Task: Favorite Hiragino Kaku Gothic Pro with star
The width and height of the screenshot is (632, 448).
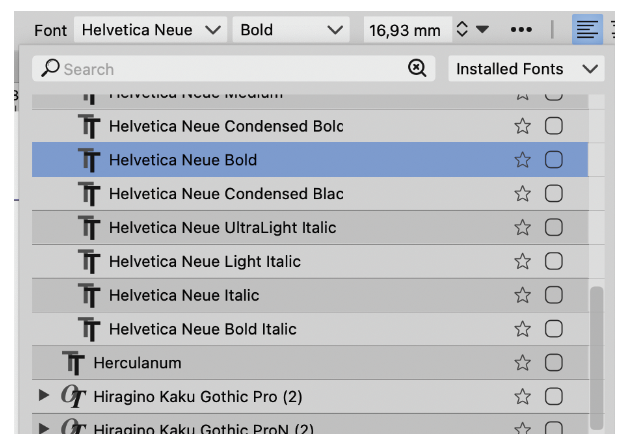Action: (522, 397)
